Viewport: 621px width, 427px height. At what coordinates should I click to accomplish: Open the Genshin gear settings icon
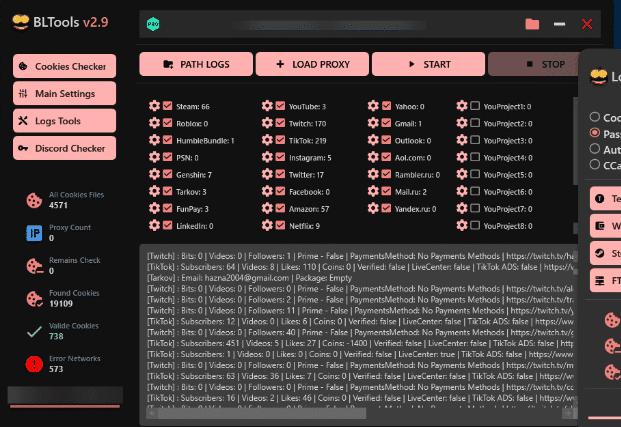point(154,174)
